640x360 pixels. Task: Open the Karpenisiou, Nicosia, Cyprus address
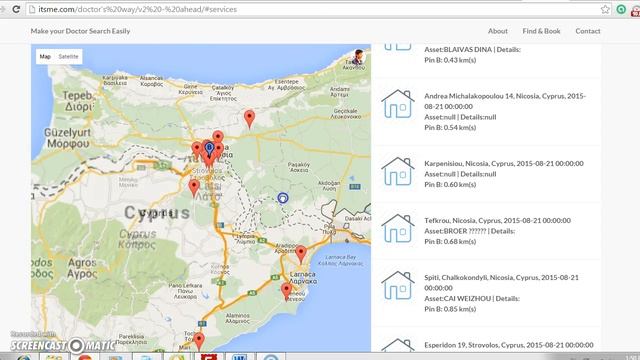(x=504, y=164)
